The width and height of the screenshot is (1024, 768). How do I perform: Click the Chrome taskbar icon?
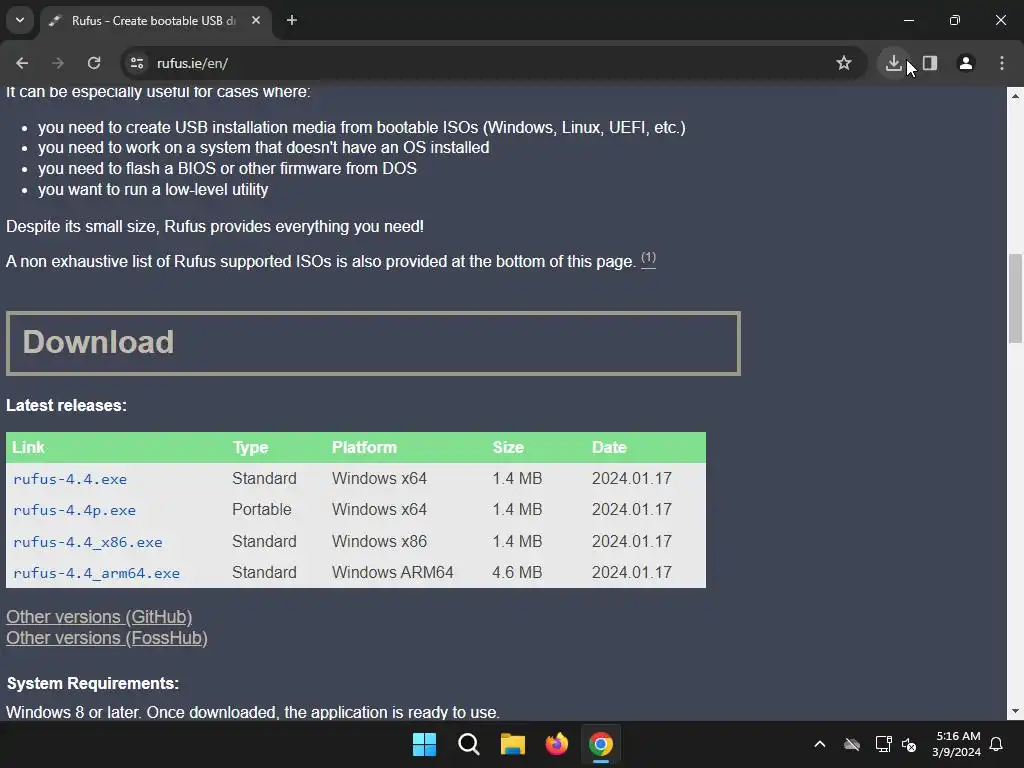601,744
